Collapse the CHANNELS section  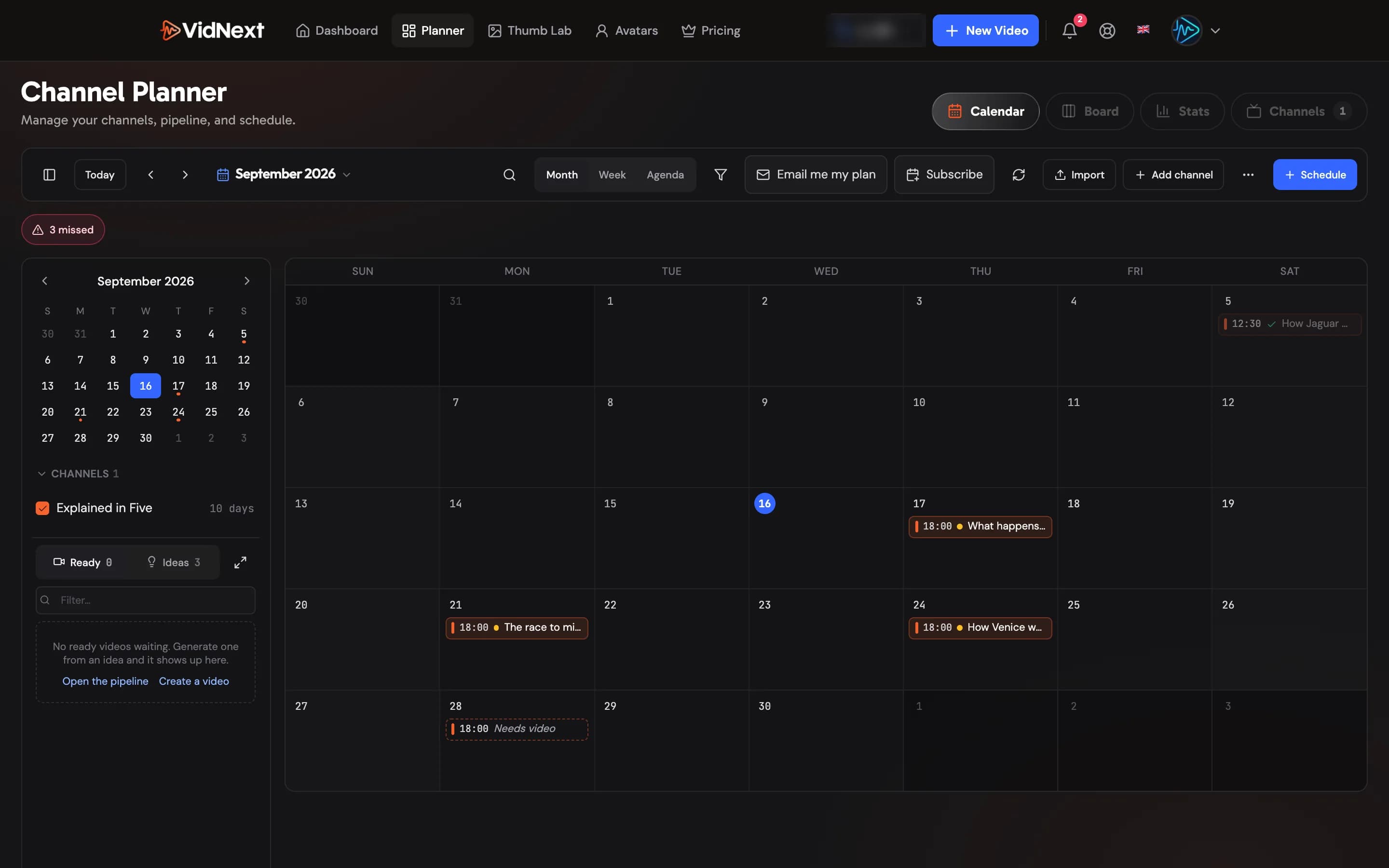(x=78, y=474)
